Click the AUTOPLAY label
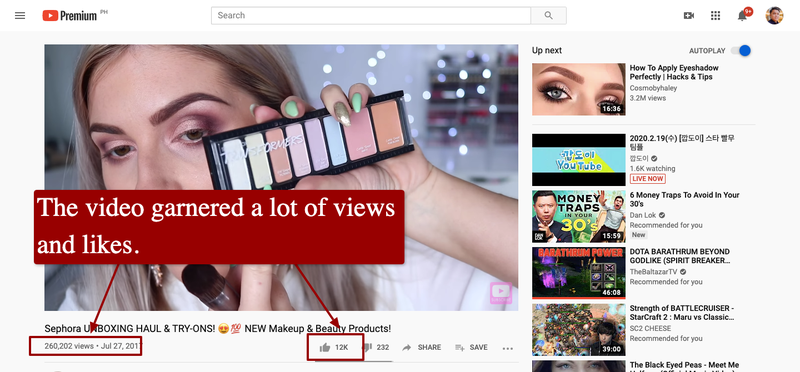Screen dimensions: 800x372 pyautogui.click(x=707, y=51)
